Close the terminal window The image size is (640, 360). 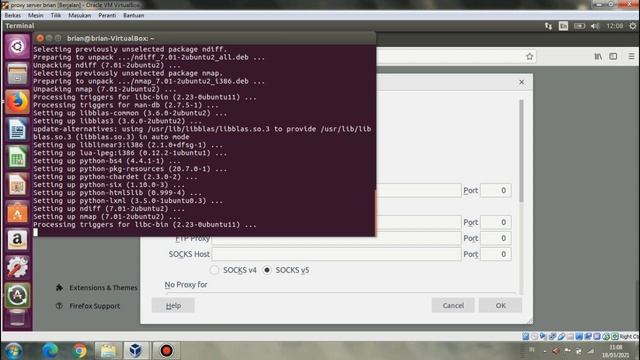pyautogui.click(x=40, y=38)
